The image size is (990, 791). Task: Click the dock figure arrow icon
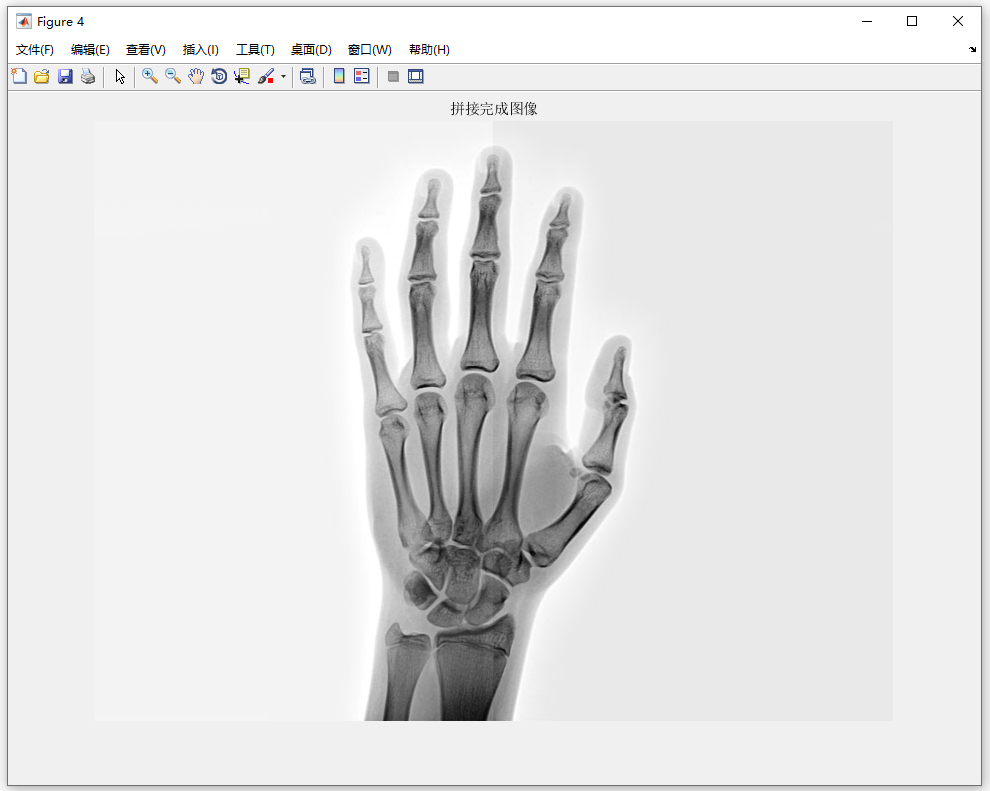point(972,49)
